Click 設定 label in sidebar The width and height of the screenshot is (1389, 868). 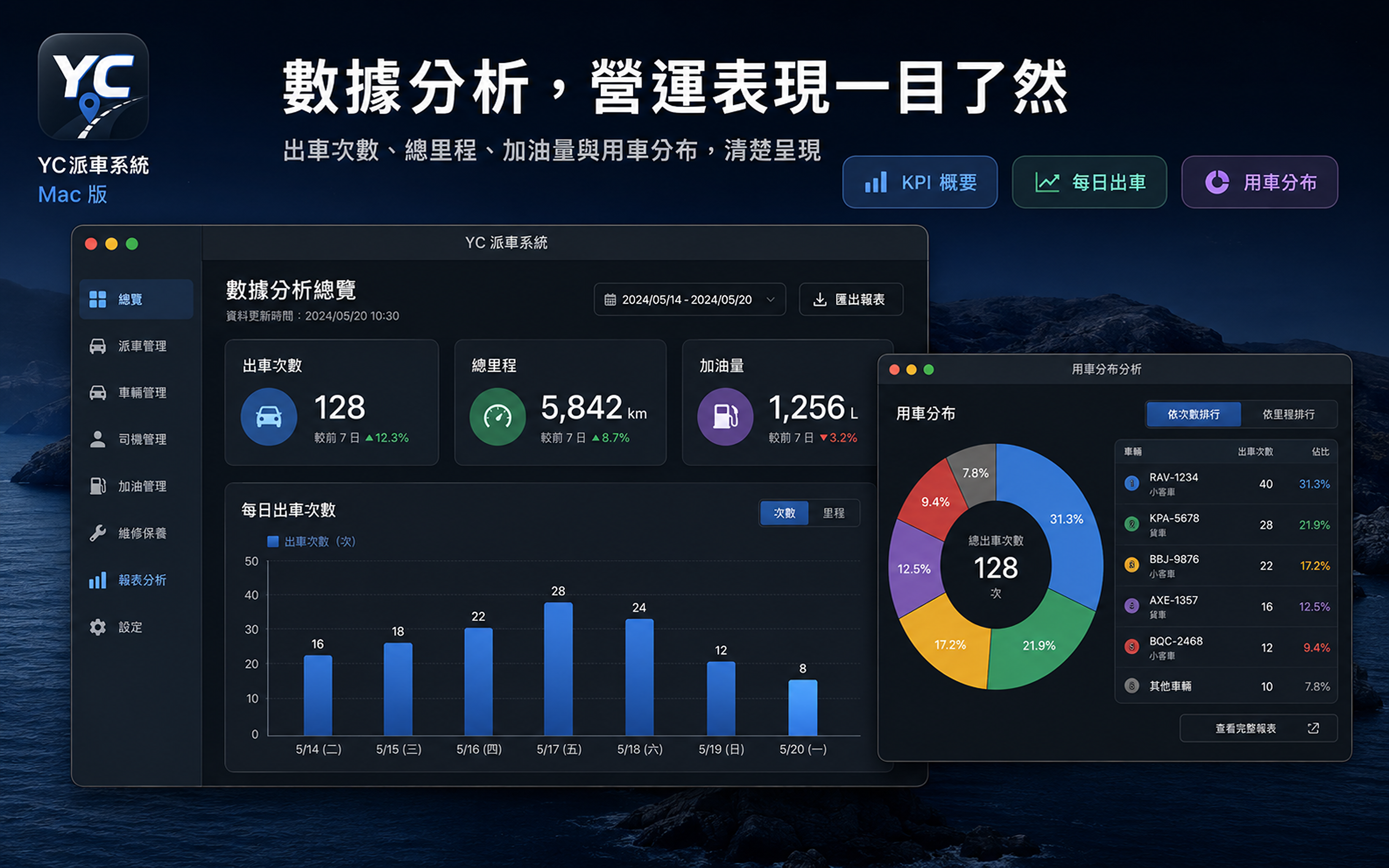tap(130, 627)
